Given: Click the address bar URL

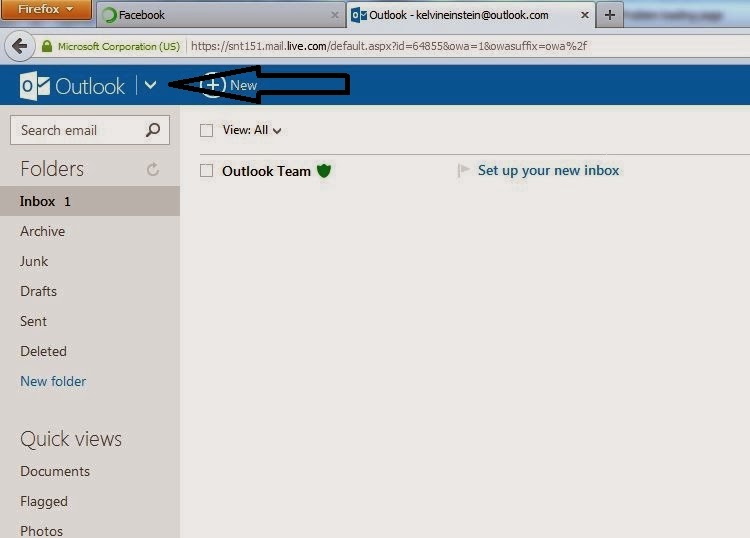Looking at the screenshot, I should pos(389,46).
